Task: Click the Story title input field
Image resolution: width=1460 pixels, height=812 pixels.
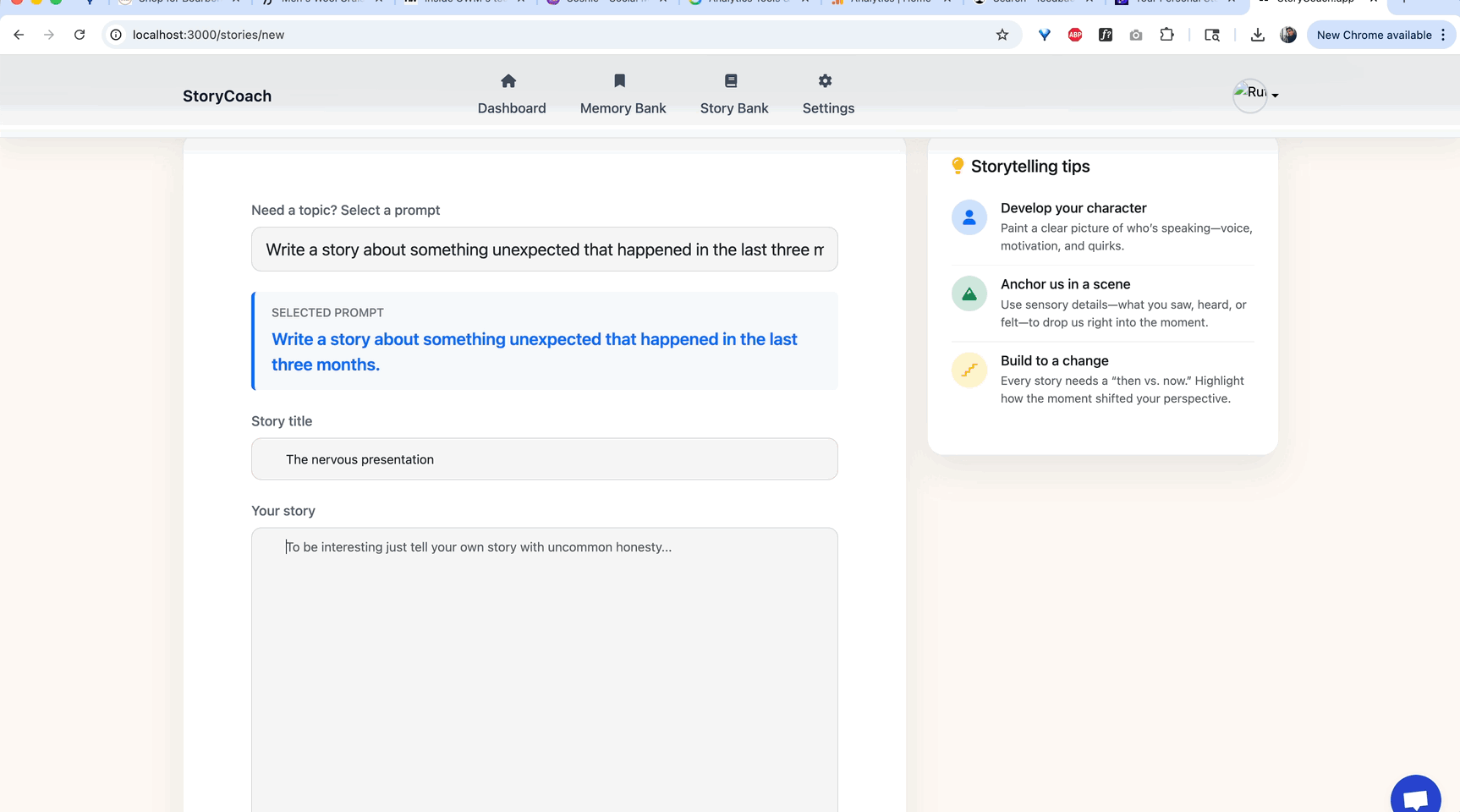Action: coord(544,459)
